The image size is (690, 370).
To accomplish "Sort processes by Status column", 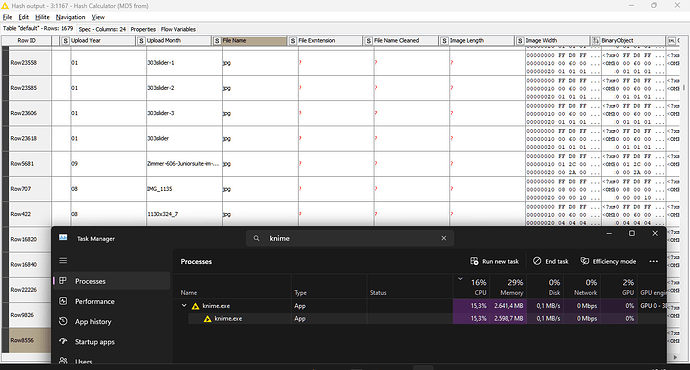I will point(409,287).
